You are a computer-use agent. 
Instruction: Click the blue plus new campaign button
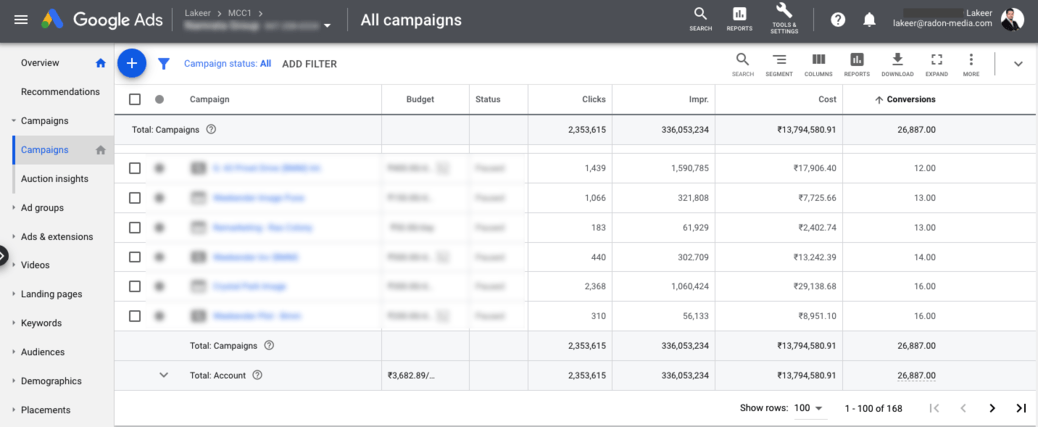[x=132, y=64]
